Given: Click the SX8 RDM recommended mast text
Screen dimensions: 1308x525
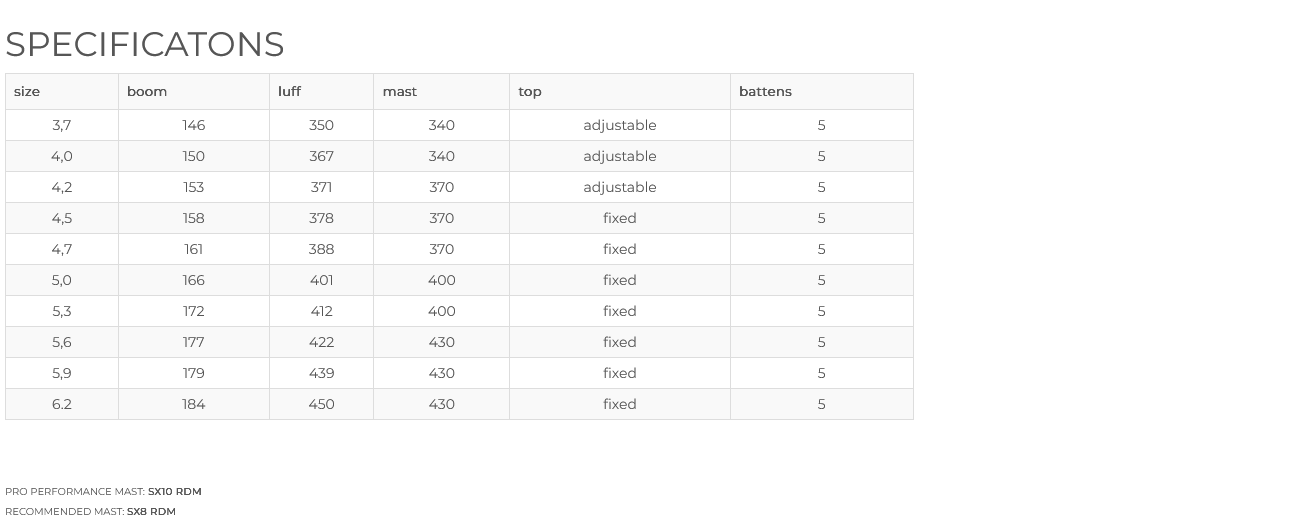Looking at the screenshot, I should point(151,512).
